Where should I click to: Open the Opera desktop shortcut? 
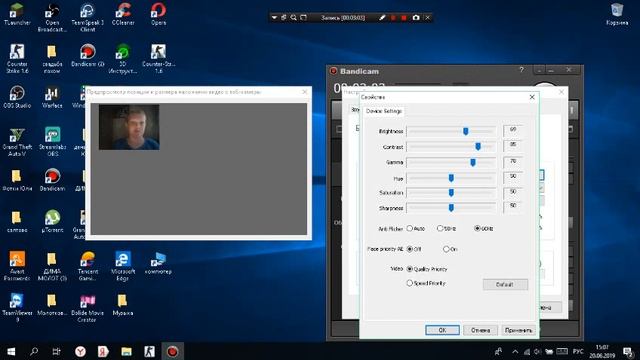pos(158,15)
